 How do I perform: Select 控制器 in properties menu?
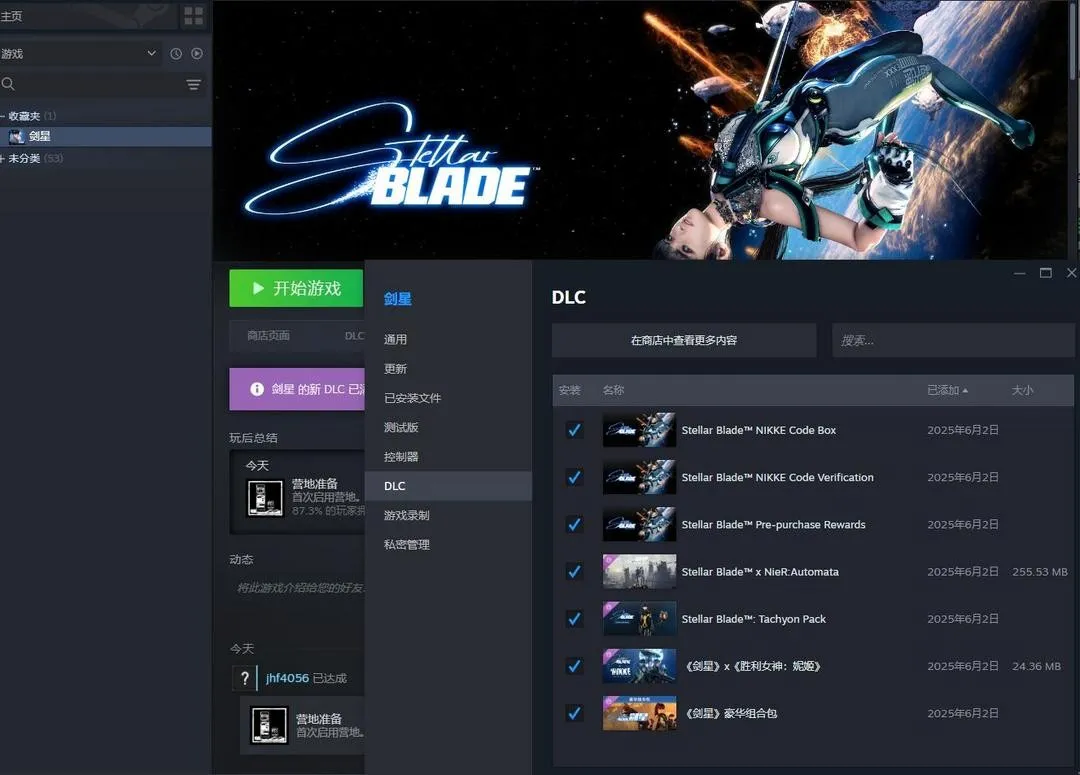click(x=401, y=456)
